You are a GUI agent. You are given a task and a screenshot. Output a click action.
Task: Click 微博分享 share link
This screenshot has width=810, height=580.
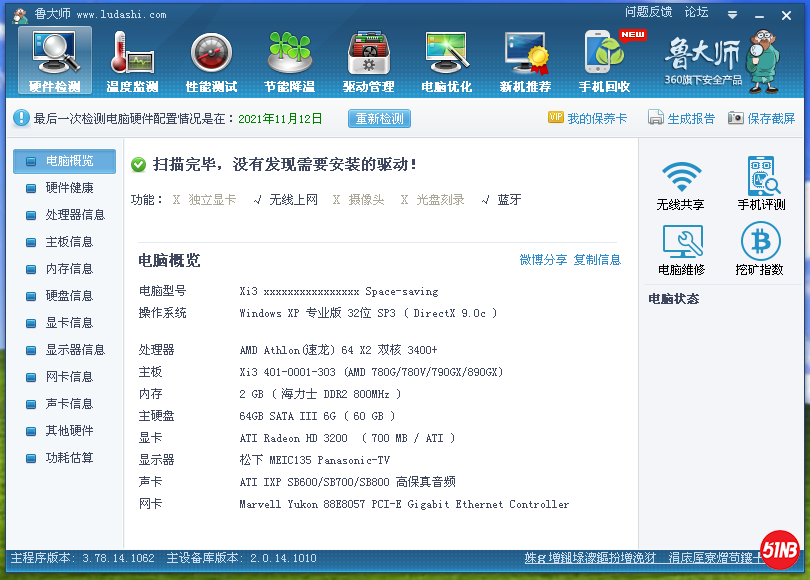pos(543,260)
